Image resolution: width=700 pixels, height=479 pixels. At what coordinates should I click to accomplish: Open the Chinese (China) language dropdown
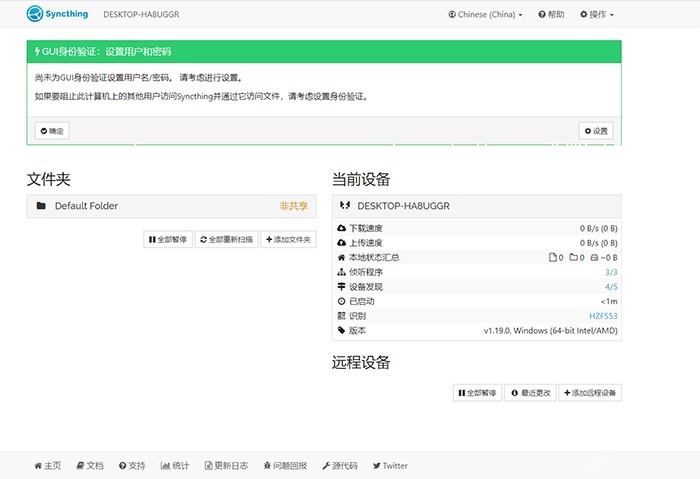[x=485, y=14]
